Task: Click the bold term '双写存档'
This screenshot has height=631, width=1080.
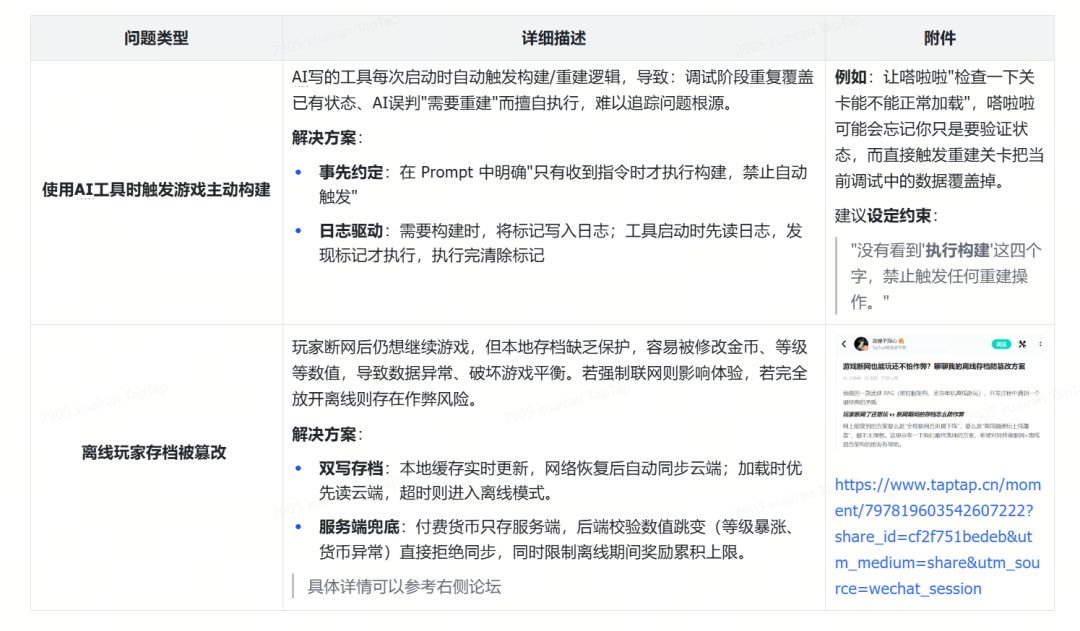Action: coord(351,468)
